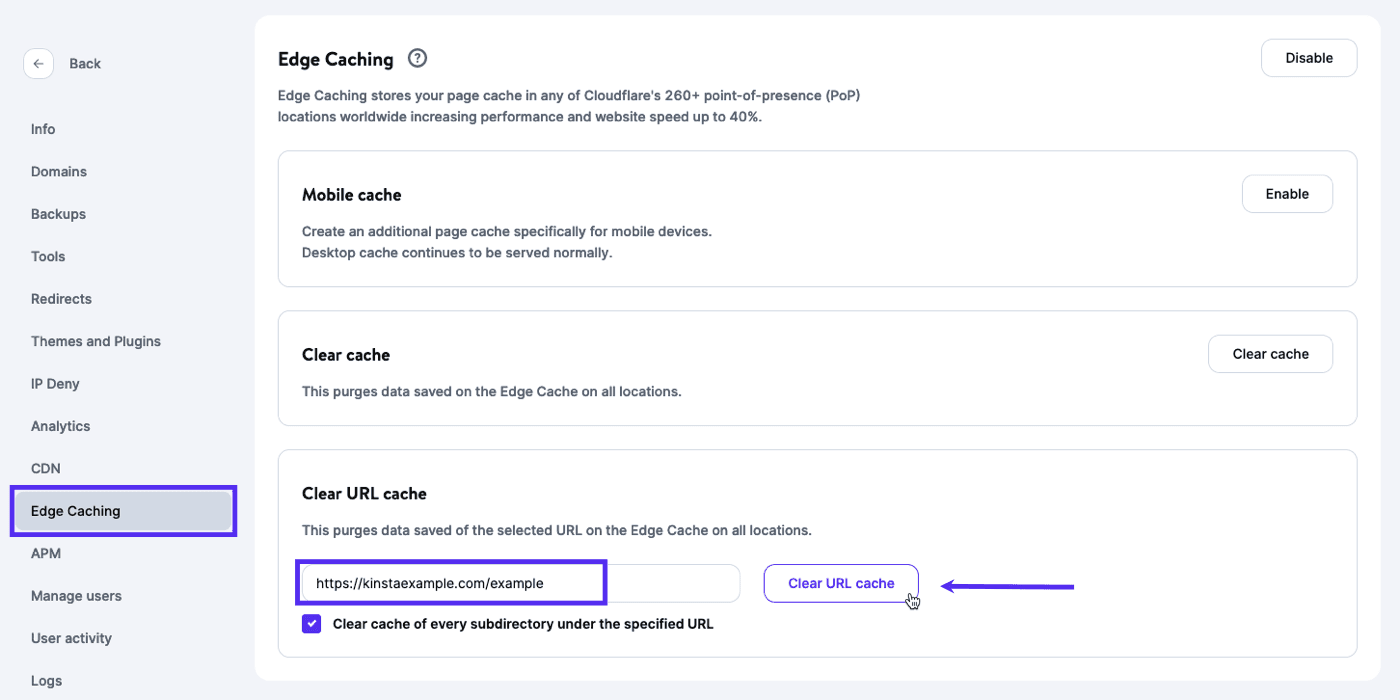View the User activity page
This screenshot has width=1400, height=700.
(x=71, y=637)
